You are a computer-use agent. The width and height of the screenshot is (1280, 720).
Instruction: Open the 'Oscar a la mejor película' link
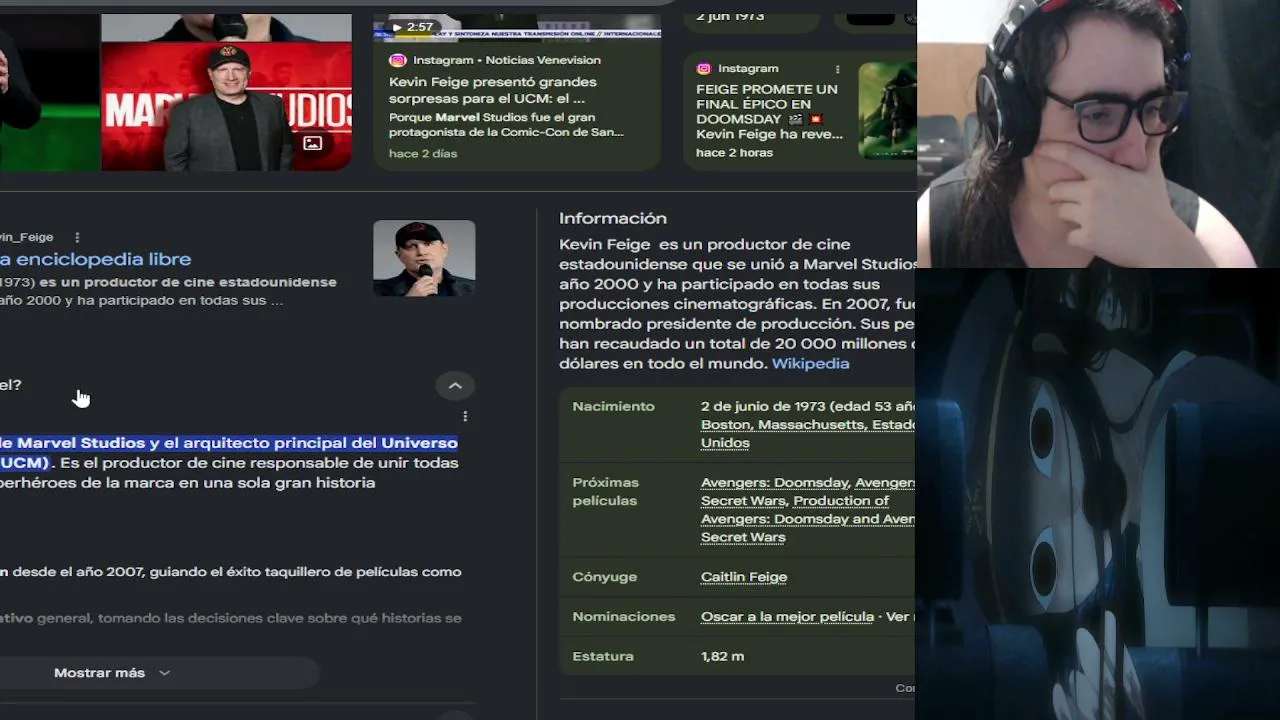pyautogui.click(x=787, y=617)
